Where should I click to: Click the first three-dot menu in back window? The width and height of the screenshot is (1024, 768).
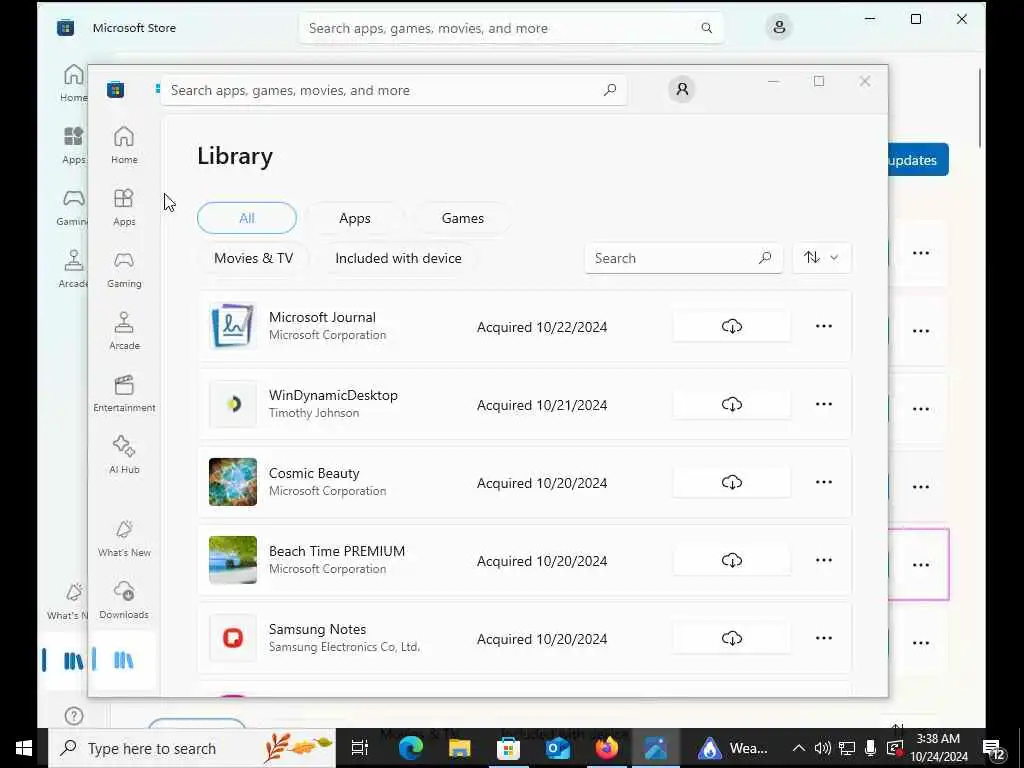(x=921, y=253)
